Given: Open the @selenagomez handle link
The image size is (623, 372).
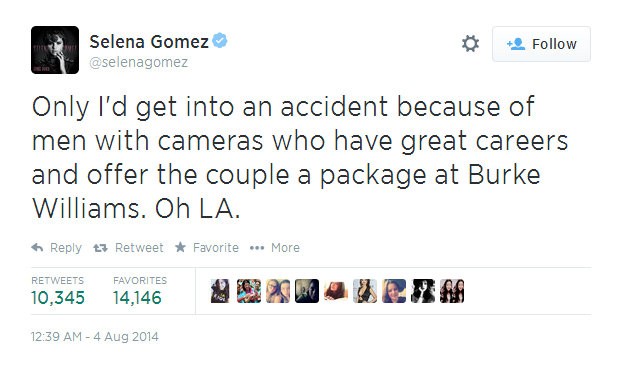Looking at the screenshot, I should [139, 62].
